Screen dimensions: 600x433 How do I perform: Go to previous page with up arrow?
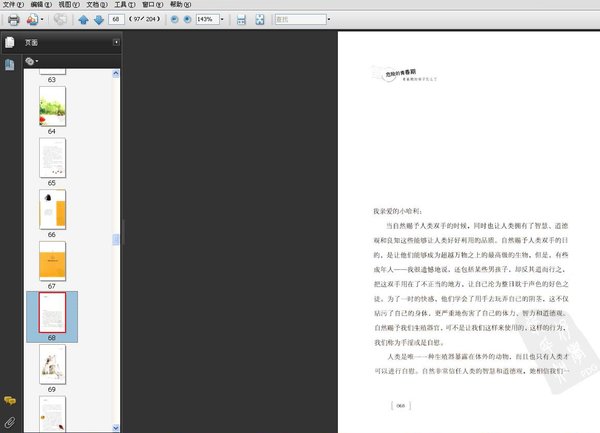83,20
